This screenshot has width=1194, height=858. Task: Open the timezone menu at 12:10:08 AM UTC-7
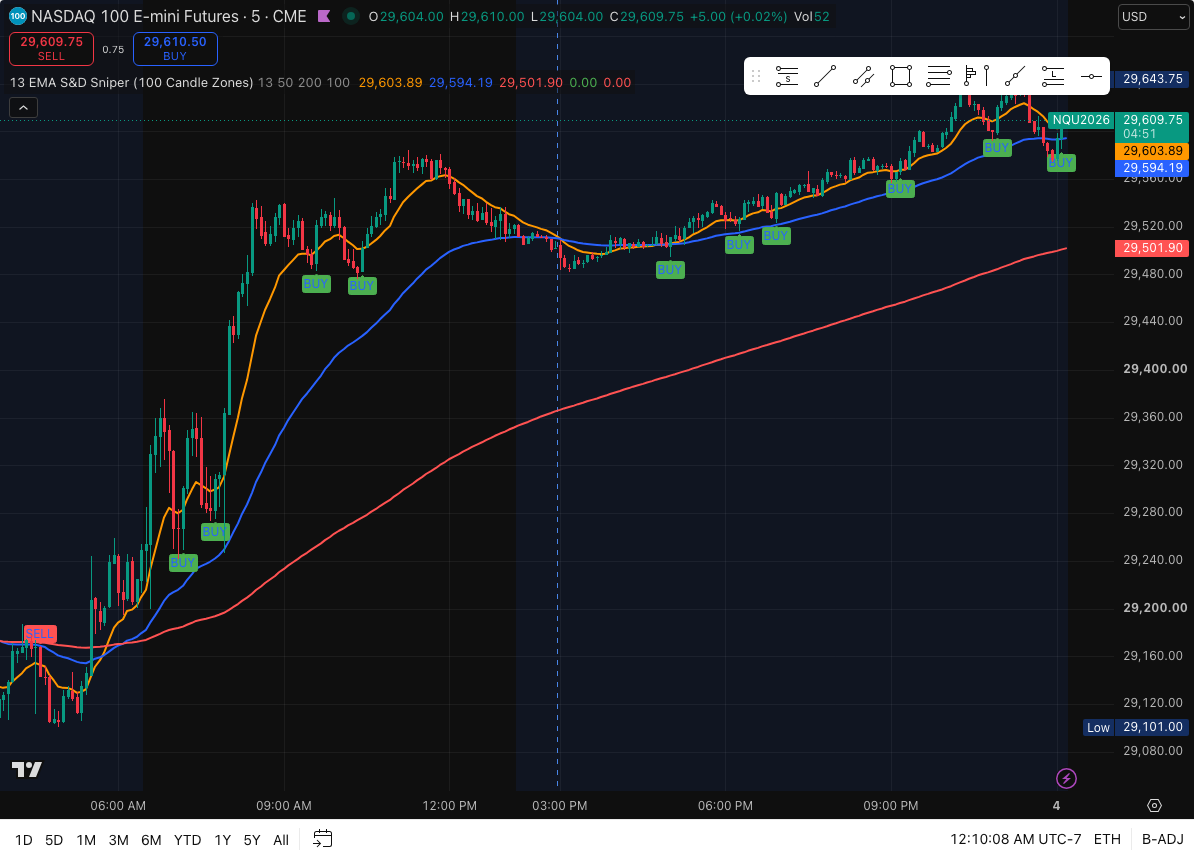tap(1016, 839)
